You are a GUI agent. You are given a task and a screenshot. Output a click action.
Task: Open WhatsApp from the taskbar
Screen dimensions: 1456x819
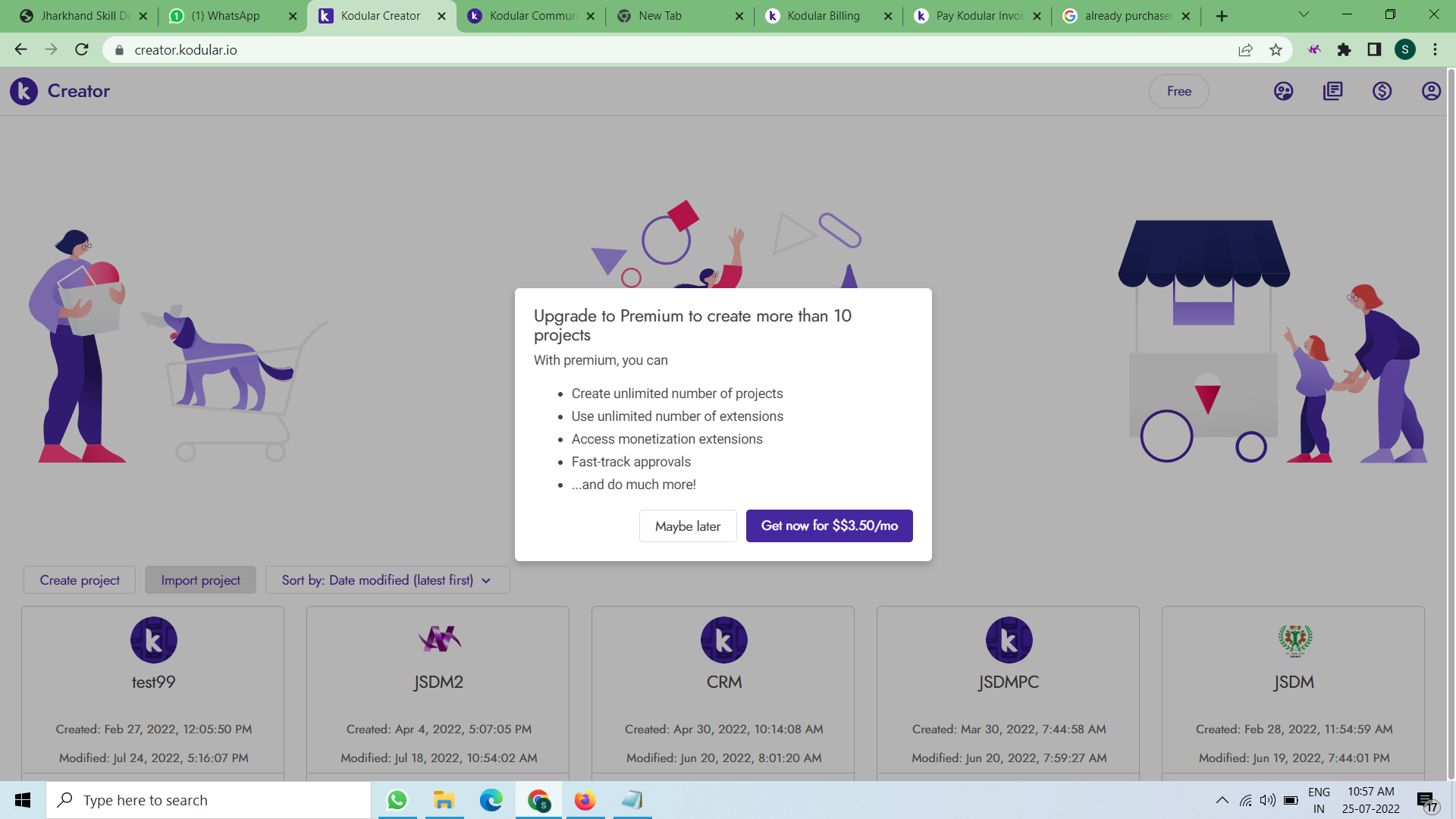(x=397, y=800)
